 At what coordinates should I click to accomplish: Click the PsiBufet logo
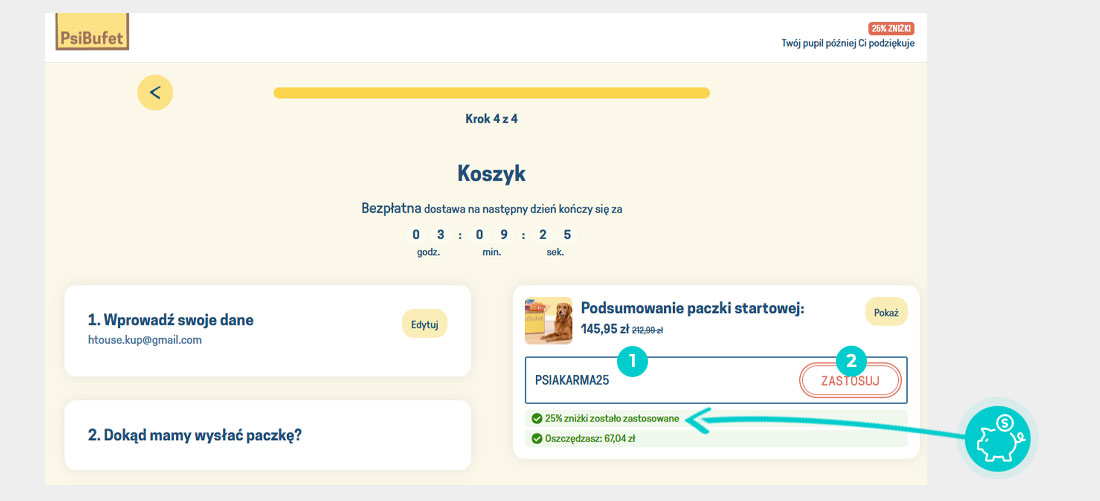pyautogui.click(x=92, y=33)
